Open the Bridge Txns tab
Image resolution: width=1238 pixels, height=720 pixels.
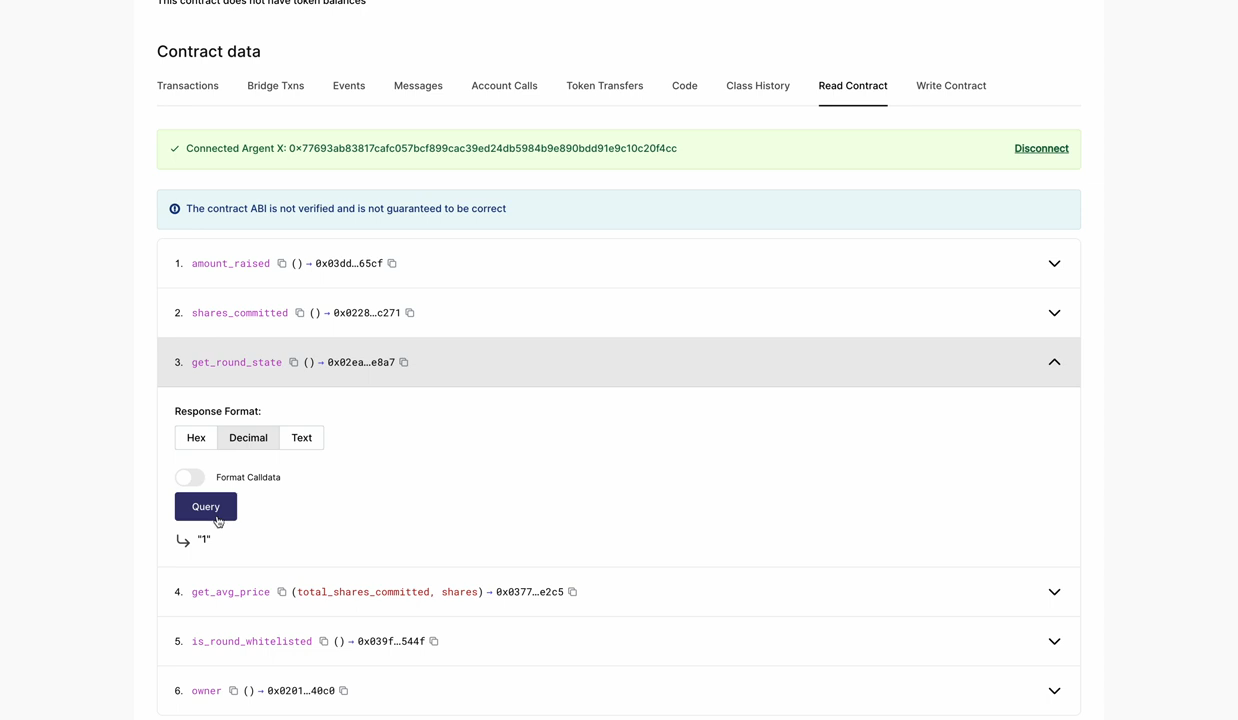[276, 86]
